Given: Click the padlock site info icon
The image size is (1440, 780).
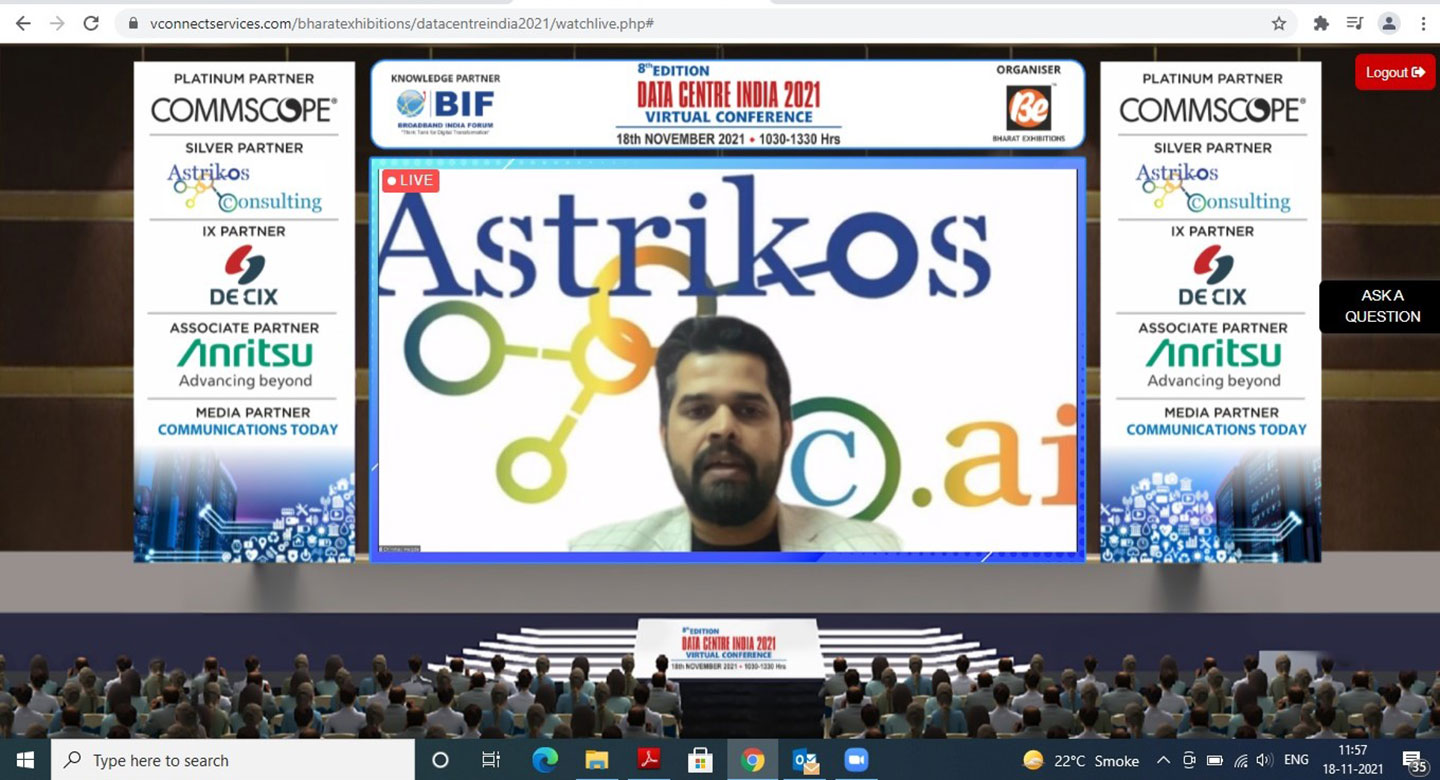Looking at the screenshot, I should (132, 23).
